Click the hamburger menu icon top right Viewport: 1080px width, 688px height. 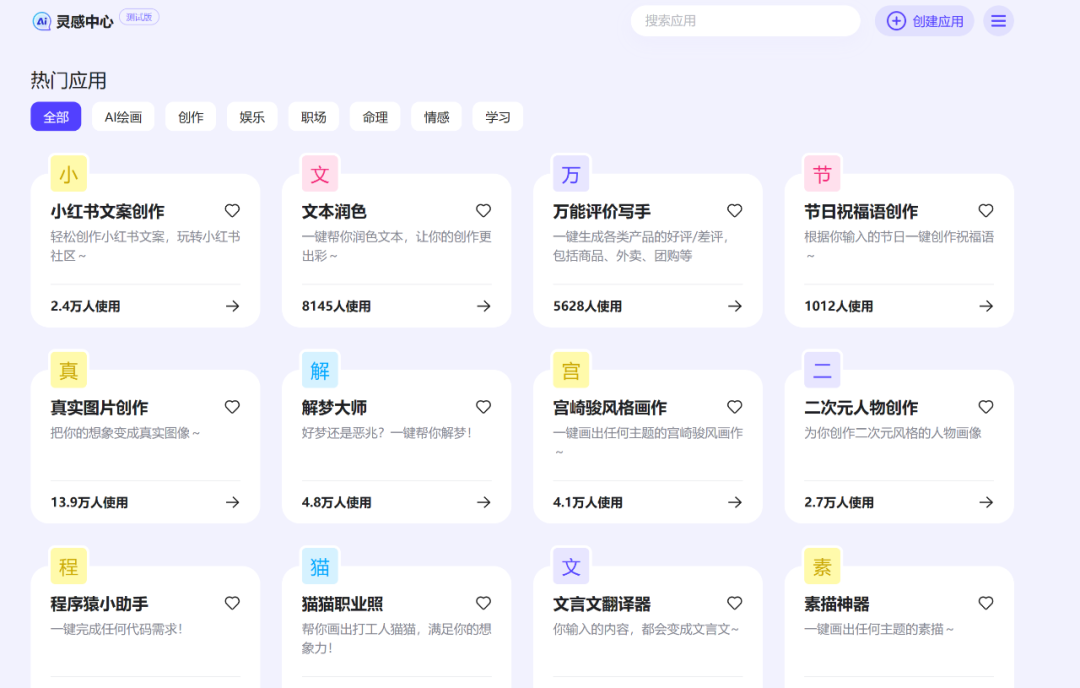pyautogui.click(x=998, y=20)
